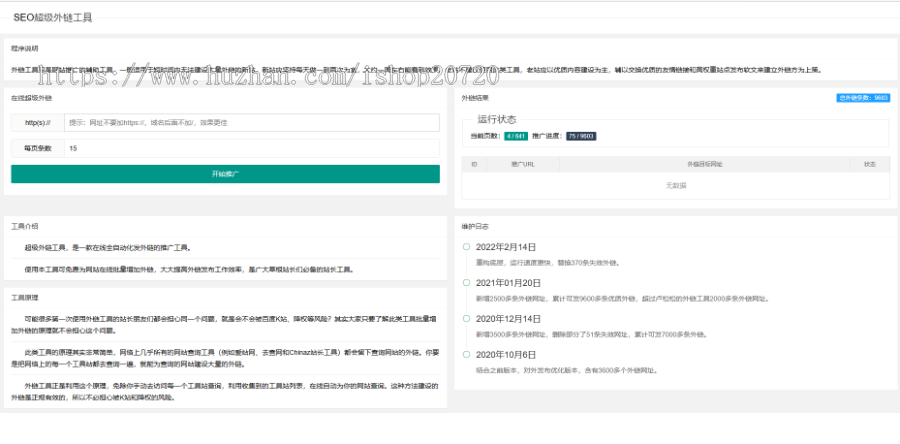Click the 开始推广 green button
Viewport: 900px width, 444px height.
[x=225, y=174]
